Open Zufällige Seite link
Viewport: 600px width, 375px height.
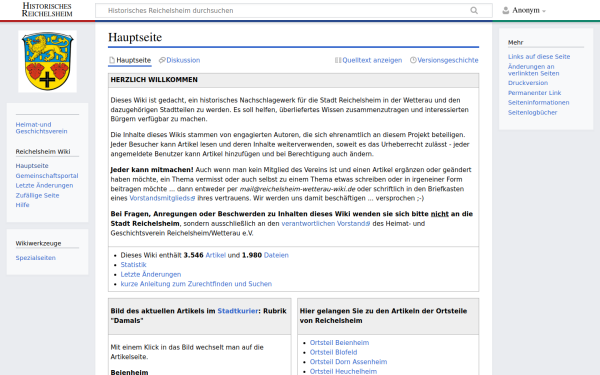37,195
